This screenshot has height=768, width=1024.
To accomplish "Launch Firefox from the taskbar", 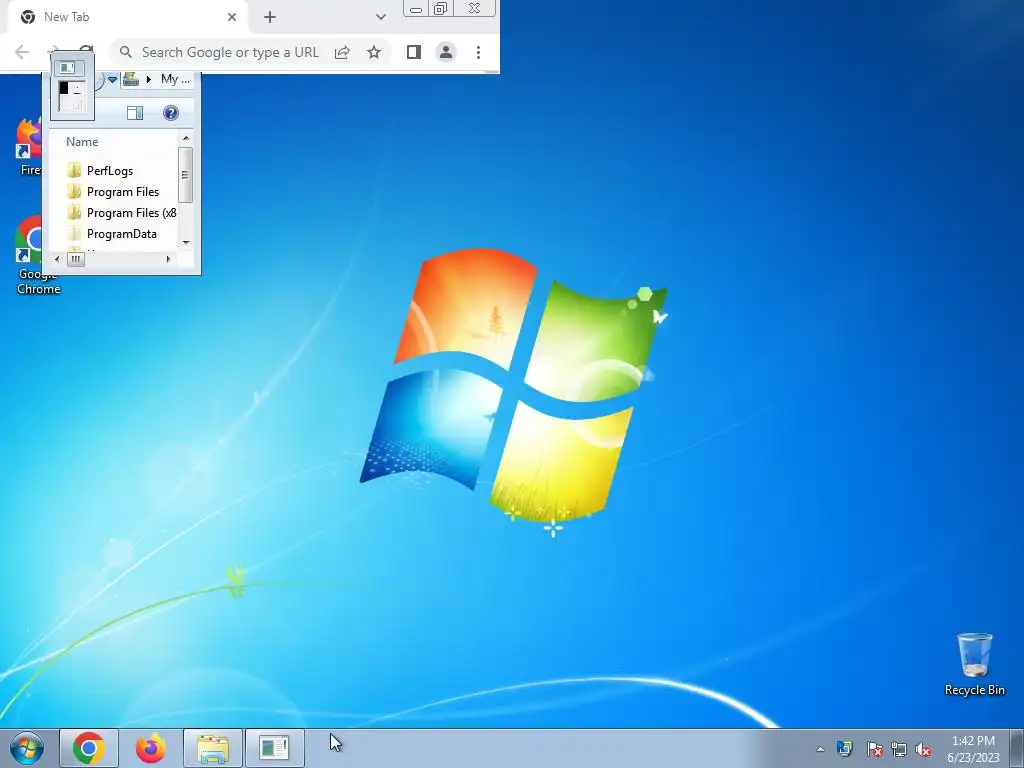I will (x=150, y=748).
